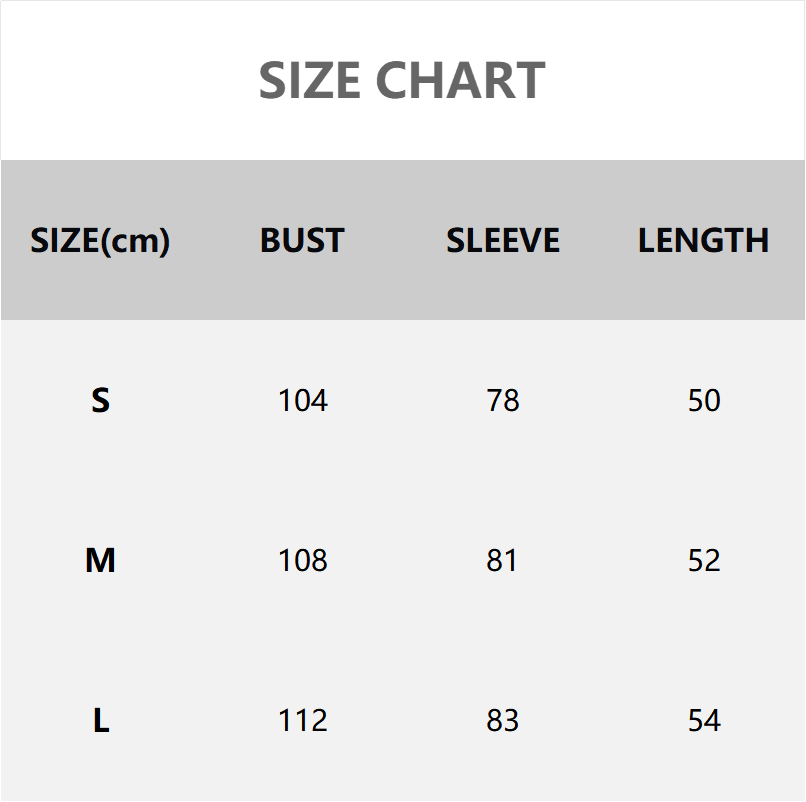Select bust value 108 for size M
The height and width of the screenshot is (802, 806).
(x=302, y=561)
